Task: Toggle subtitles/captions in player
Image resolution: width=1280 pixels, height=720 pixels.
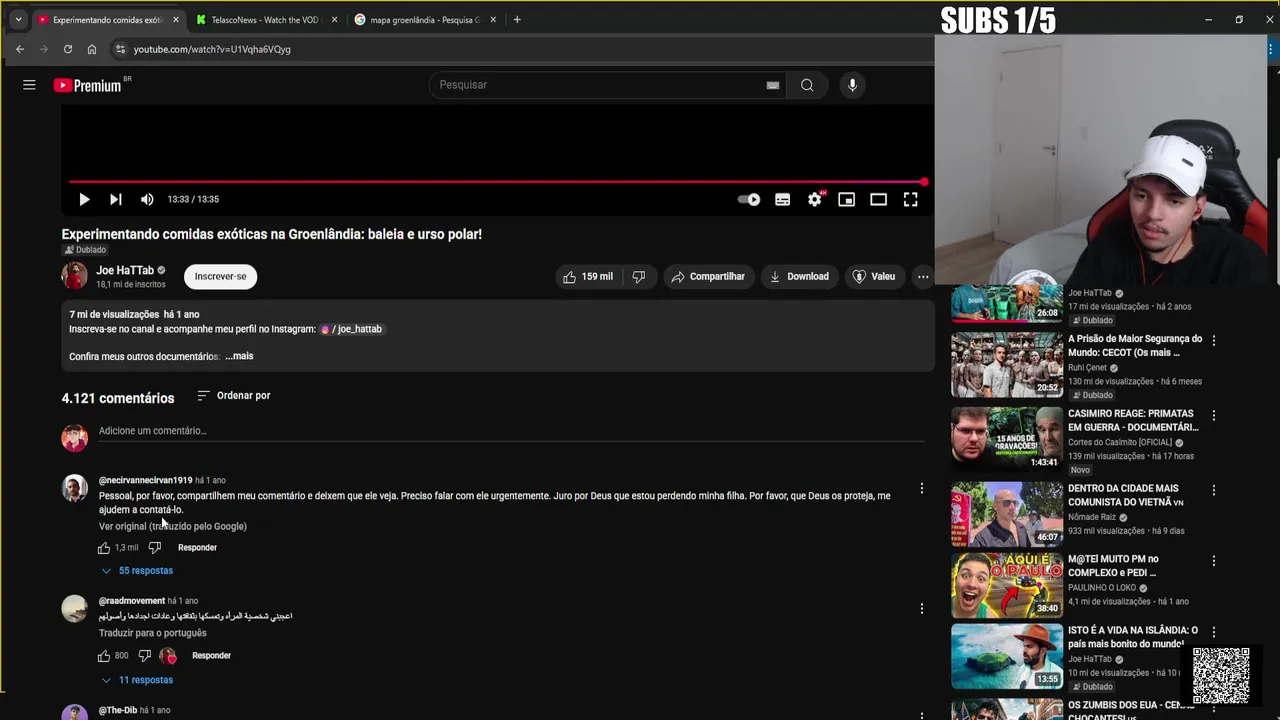Action: [783, 199]
